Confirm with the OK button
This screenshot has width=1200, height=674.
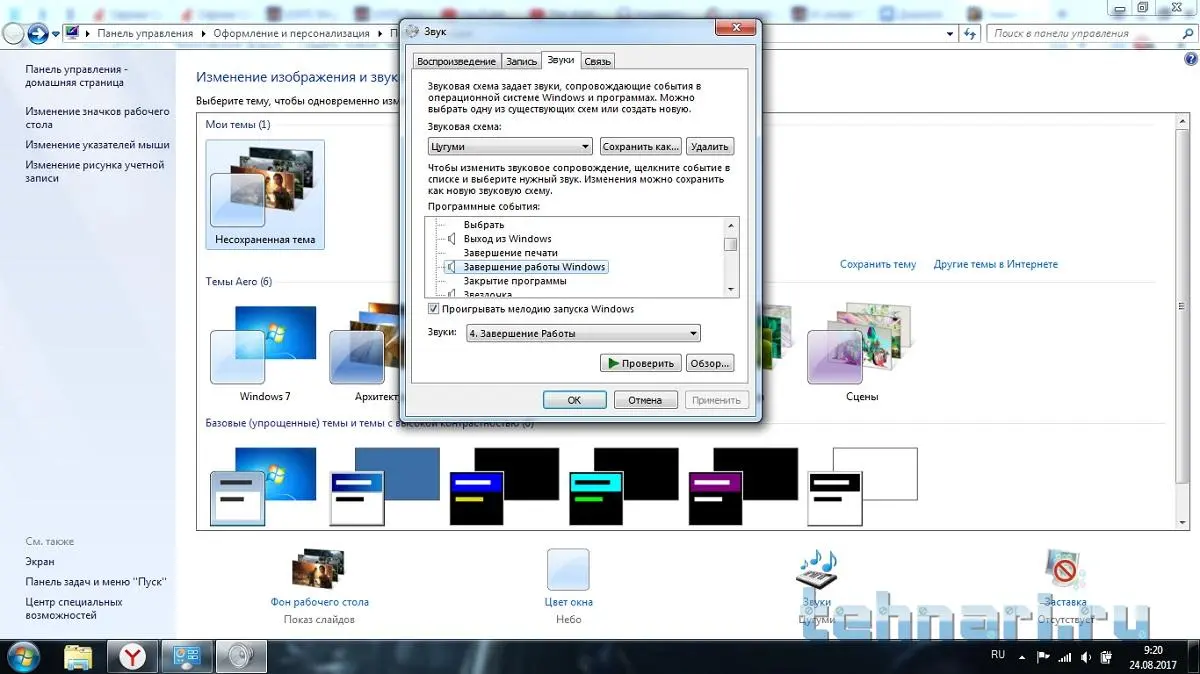click(x=574, y=400)
